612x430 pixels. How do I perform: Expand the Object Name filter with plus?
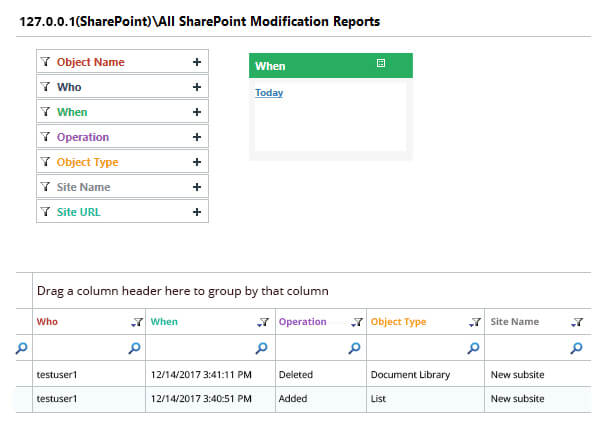(x=197, y=62)
